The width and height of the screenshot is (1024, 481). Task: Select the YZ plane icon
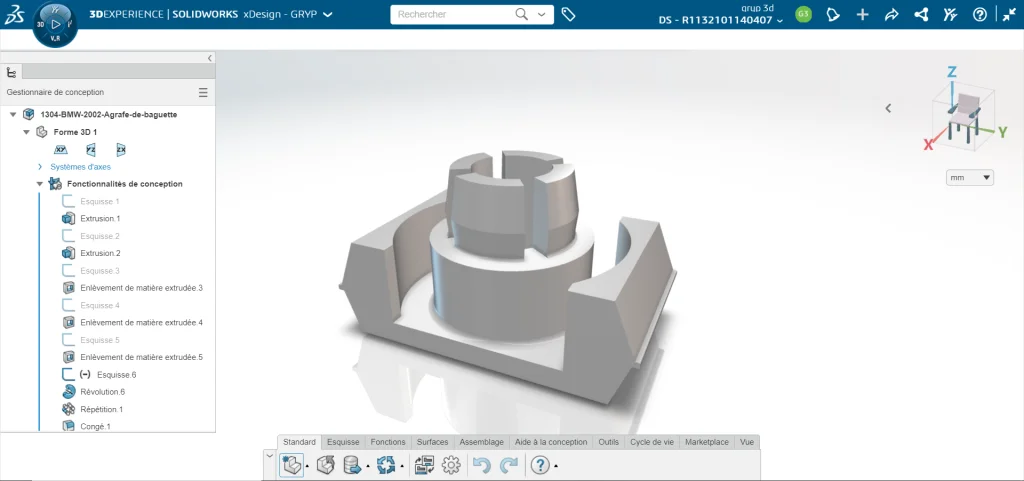click(91, 150)
